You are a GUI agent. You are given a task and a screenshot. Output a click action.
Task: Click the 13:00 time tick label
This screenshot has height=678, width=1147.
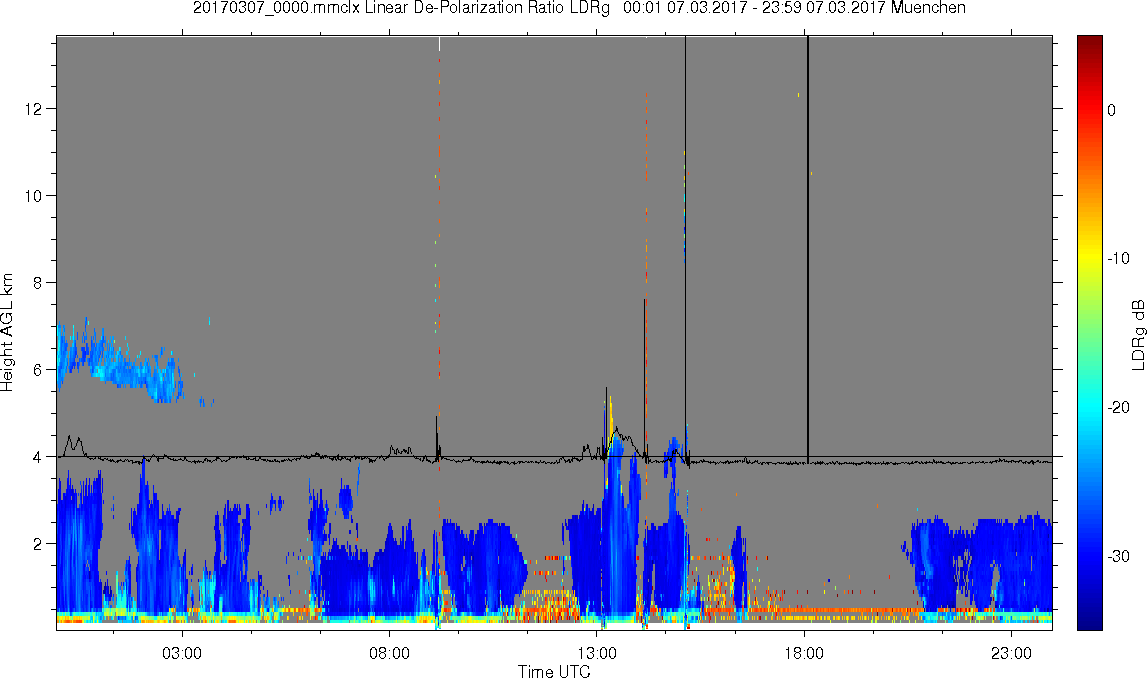tap(597, 653)
